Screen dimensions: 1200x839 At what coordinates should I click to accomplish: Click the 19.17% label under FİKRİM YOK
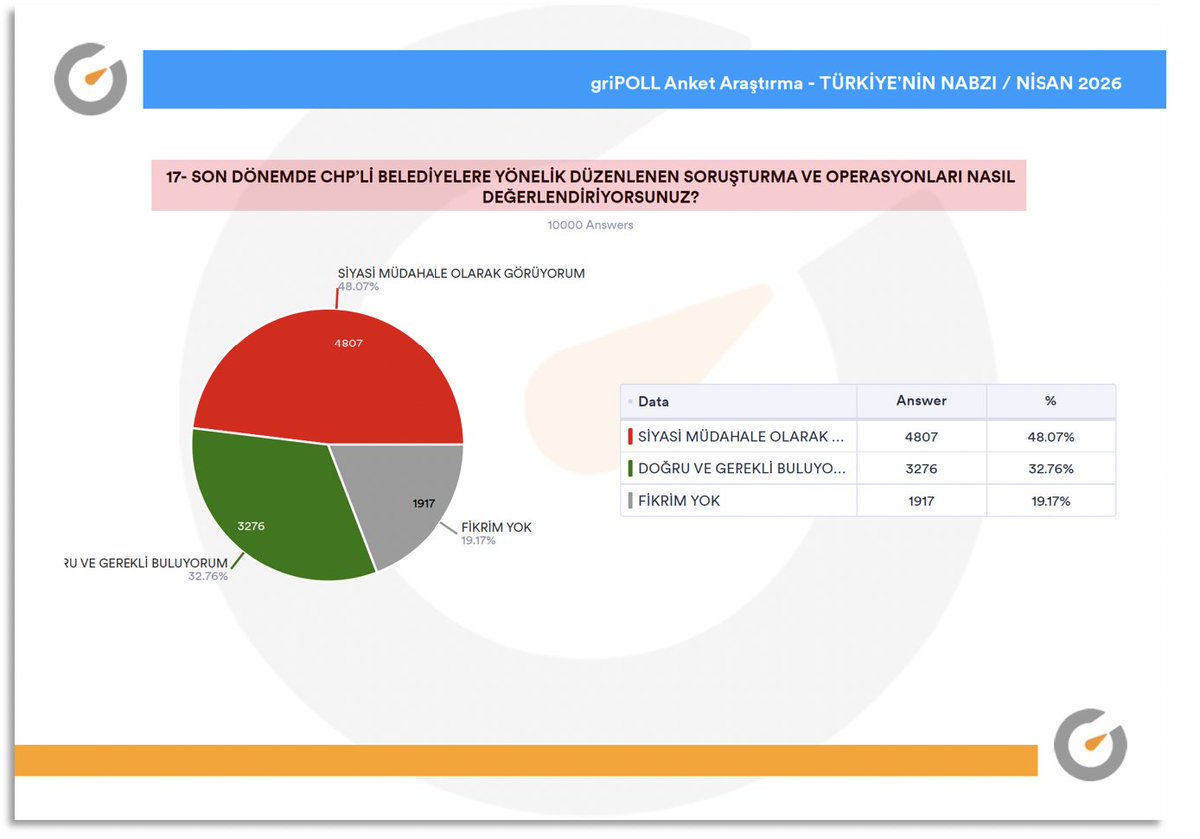tap(478, 540)
